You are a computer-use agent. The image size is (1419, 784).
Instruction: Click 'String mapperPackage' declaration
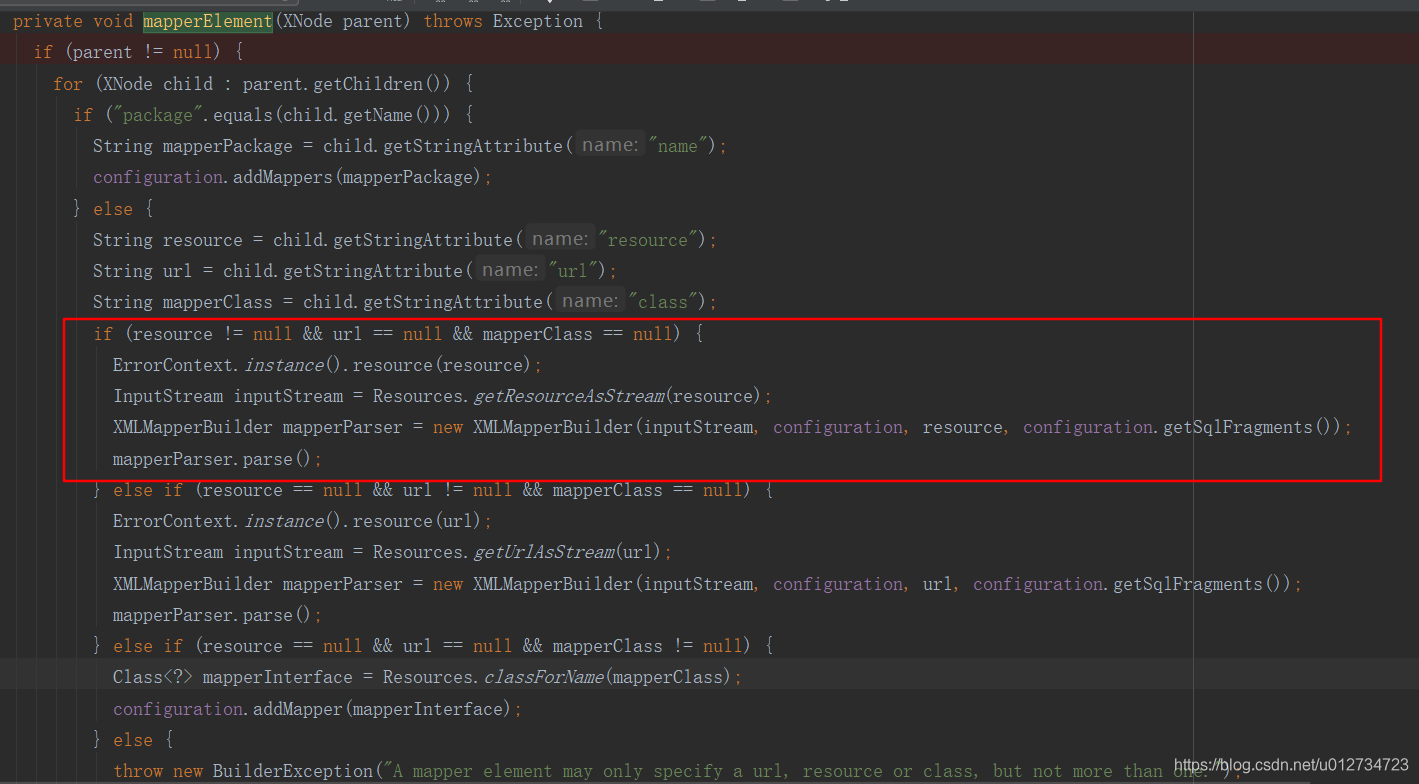pyautogui.click(x=193, y=146)
